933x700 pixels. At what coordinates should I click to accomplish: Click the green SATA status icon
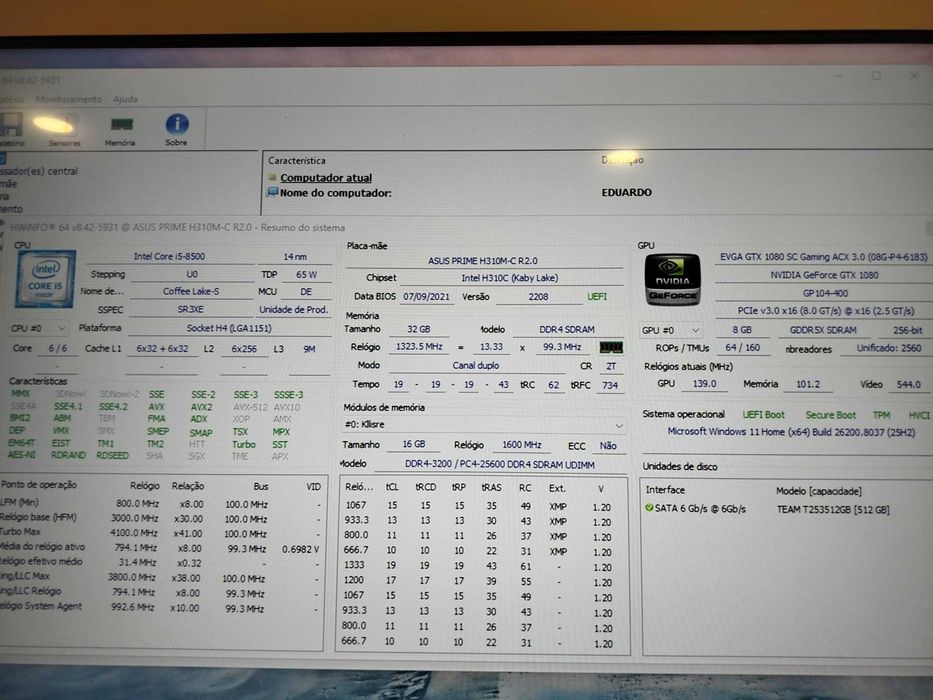(x=649, y=508)
